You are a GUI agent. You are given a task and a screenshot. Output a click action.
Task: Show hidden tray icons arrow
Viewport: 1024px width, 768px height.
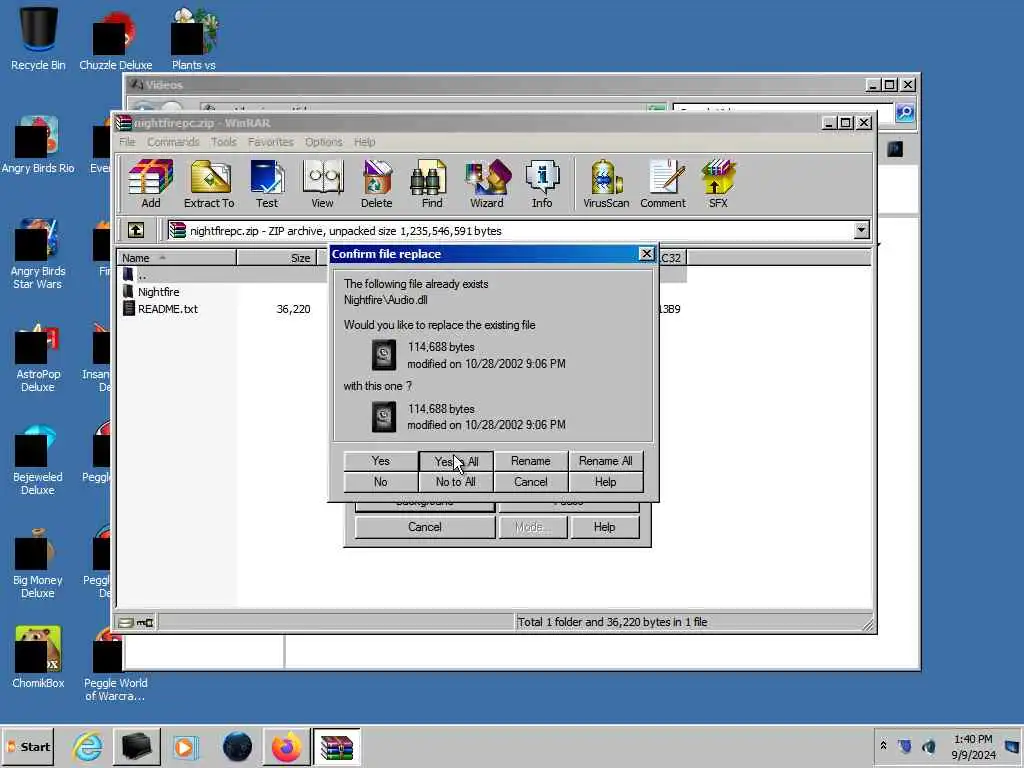point(883,745)
